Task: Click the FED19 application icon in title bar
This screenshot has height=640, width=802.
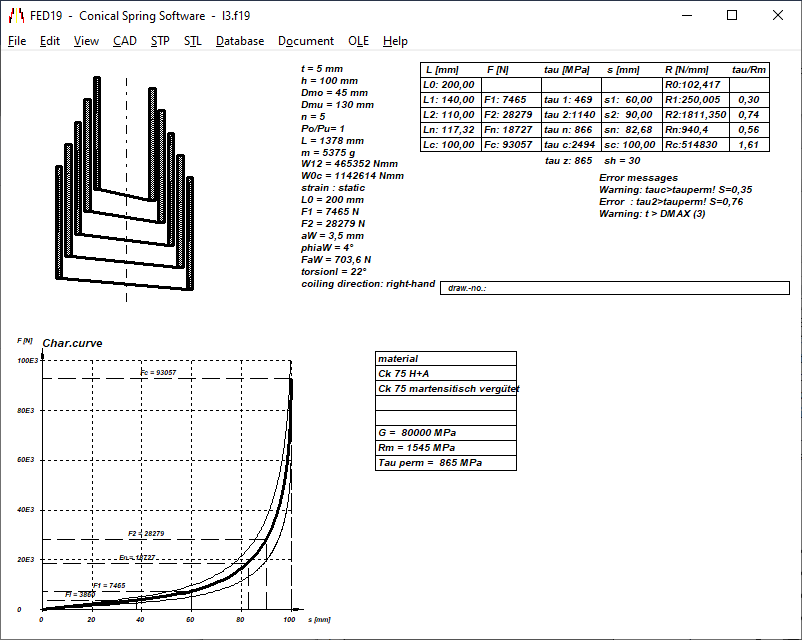Action: point(16,15)
